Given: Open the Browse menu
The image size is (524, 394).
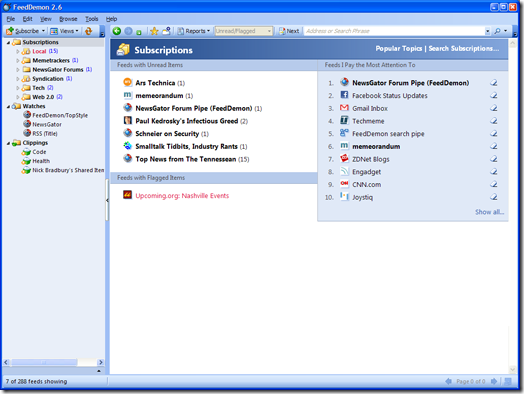Looking at the screenshot, I should click(x=68, y=19).
